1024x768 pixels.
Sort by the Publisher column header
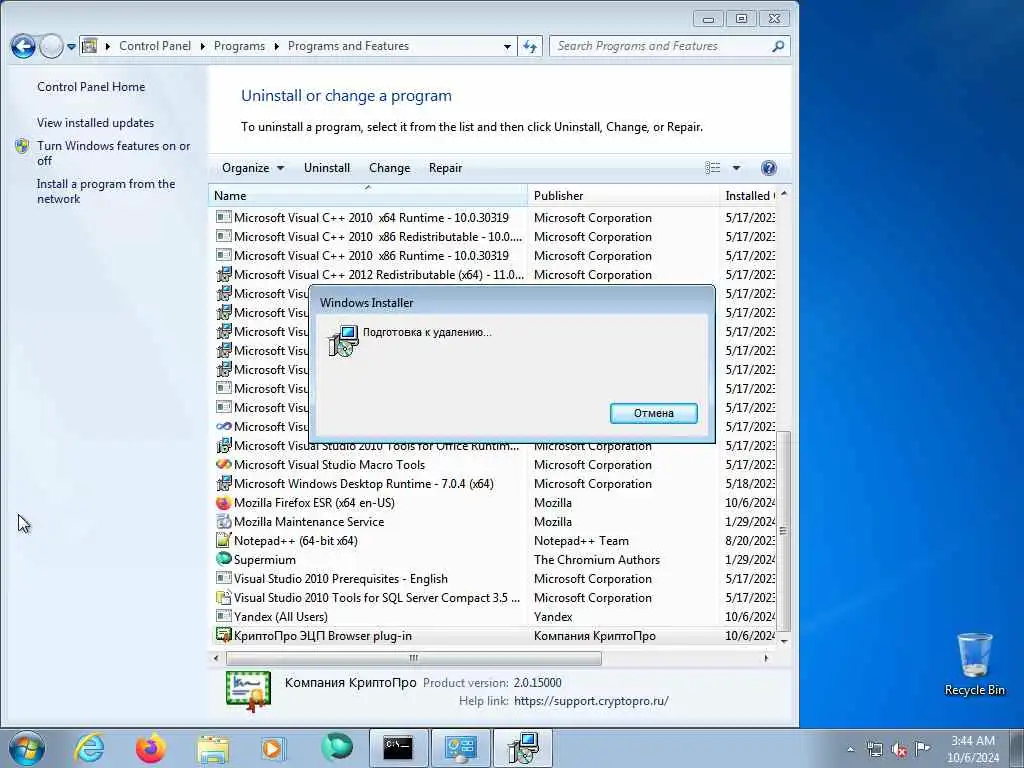click(623, 195)
